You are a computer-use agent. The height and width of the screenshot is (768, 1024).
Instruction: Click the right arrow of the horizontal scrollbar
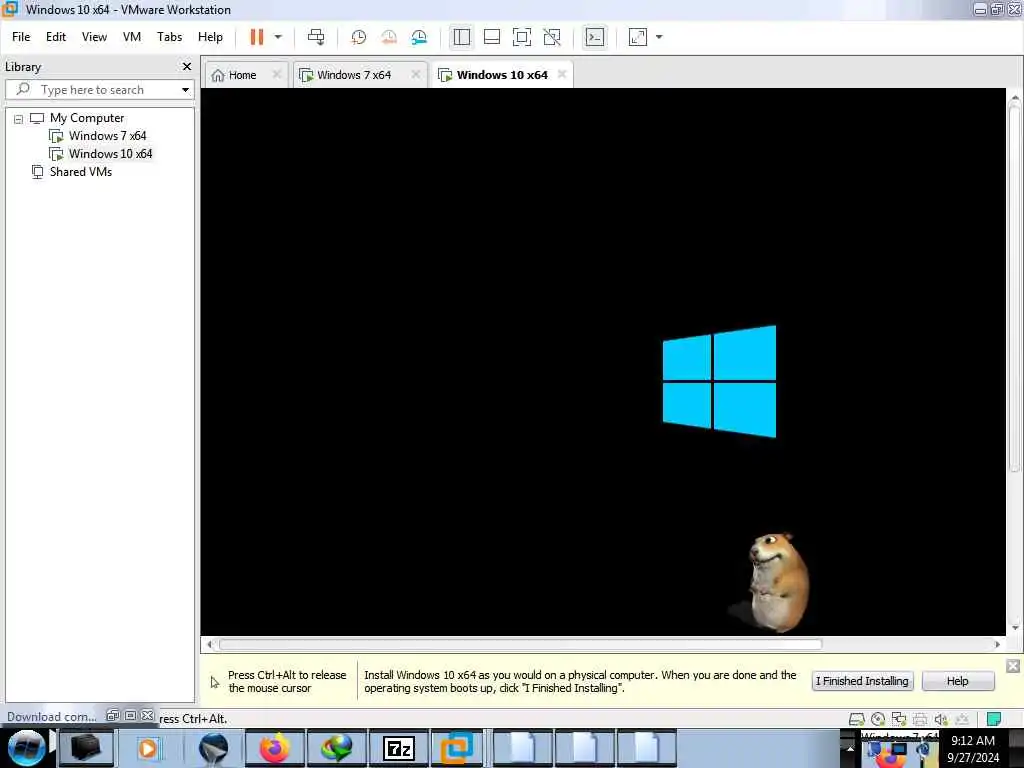tap(997, 645)
